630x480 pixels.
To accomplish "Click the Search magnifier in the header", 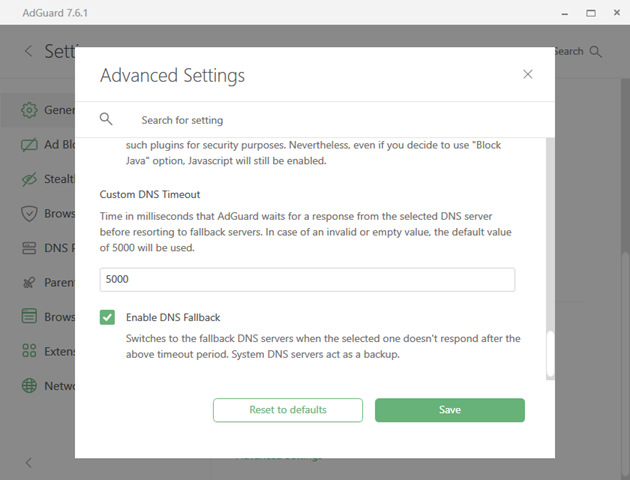I will coord(597,52).
